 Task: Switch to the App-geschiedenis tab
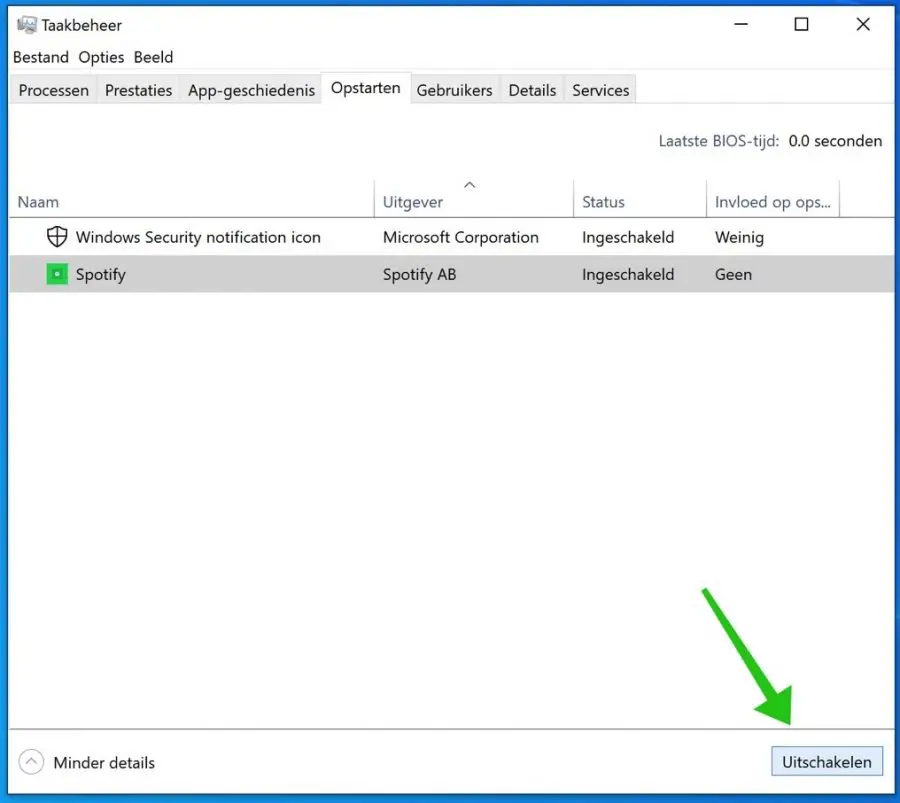point(251,90)
